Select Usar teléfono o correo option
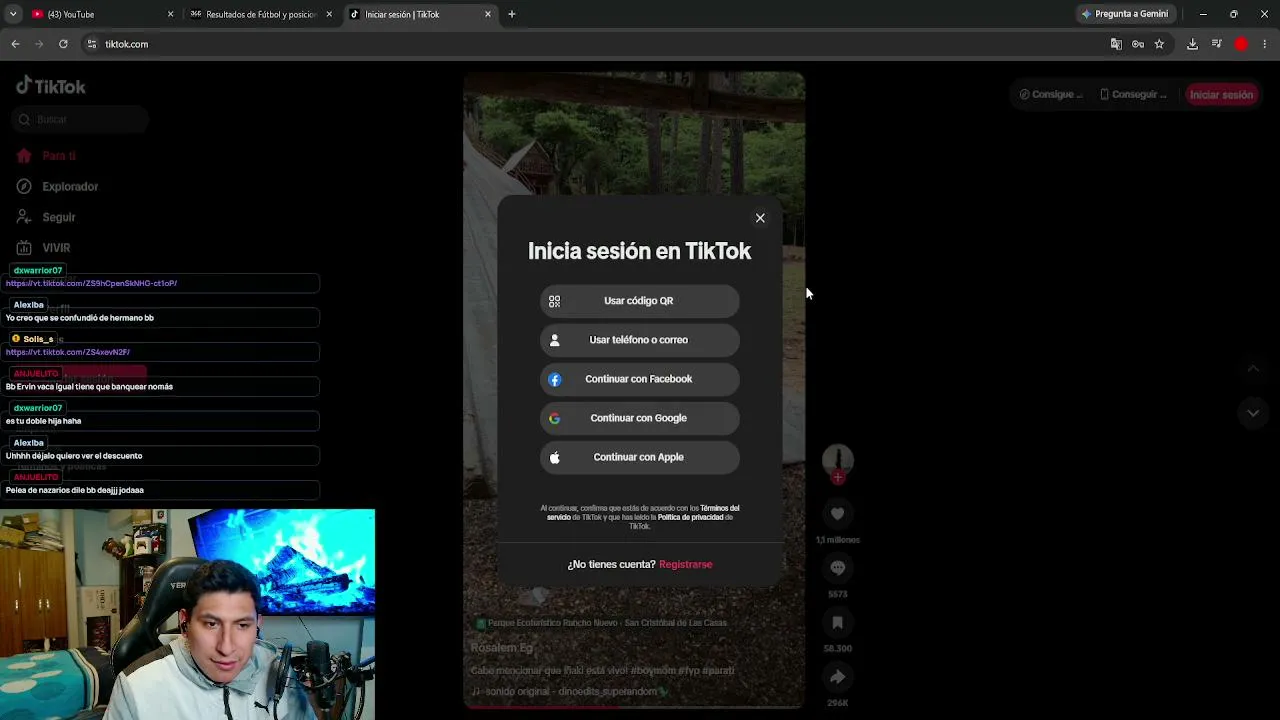The height and width of the screenshot is (720, 1280). pyautogui.click(x=640, y=340)
